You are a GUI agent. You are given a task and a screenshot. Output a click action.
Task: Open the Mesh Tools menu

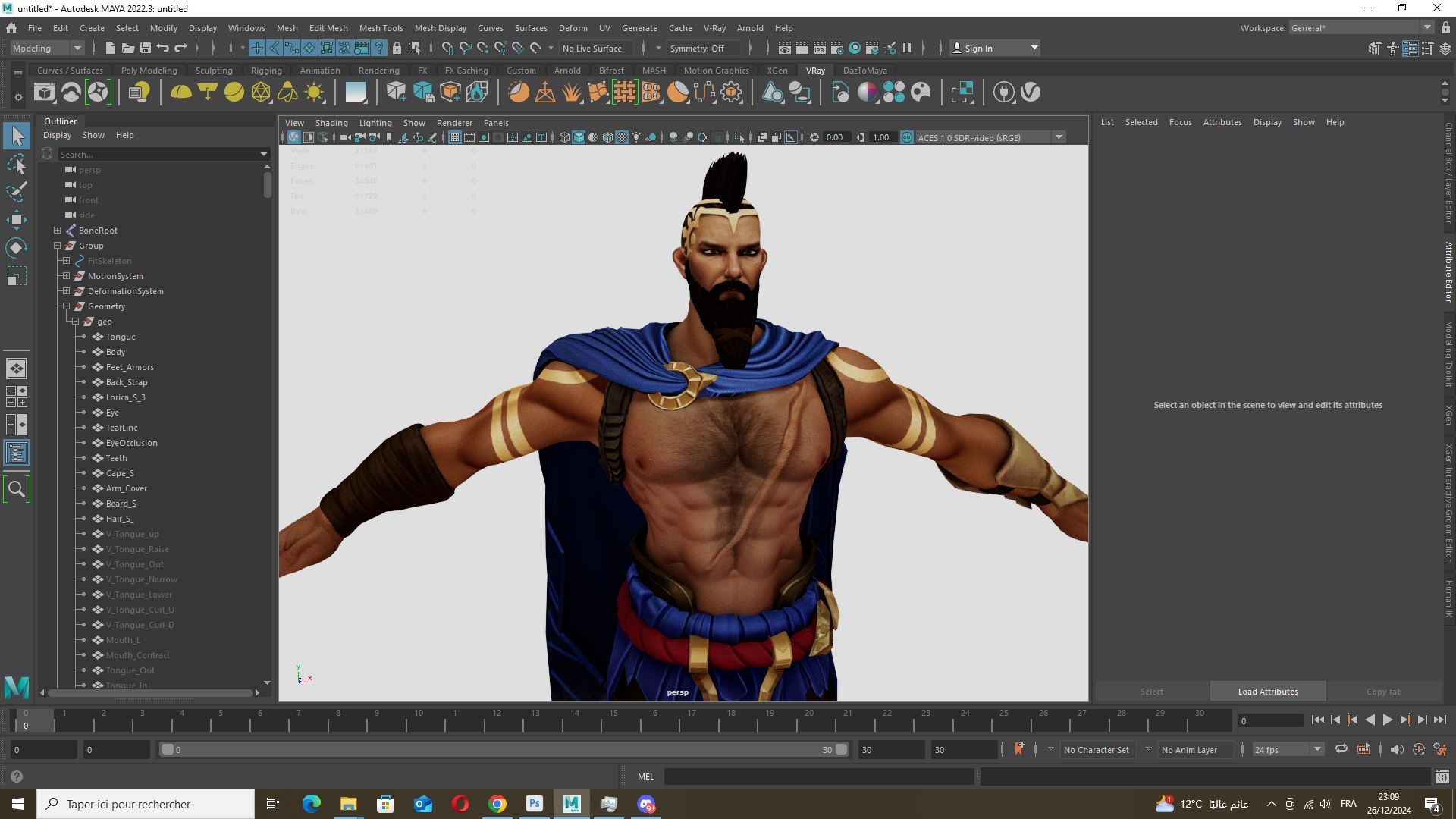381,28
